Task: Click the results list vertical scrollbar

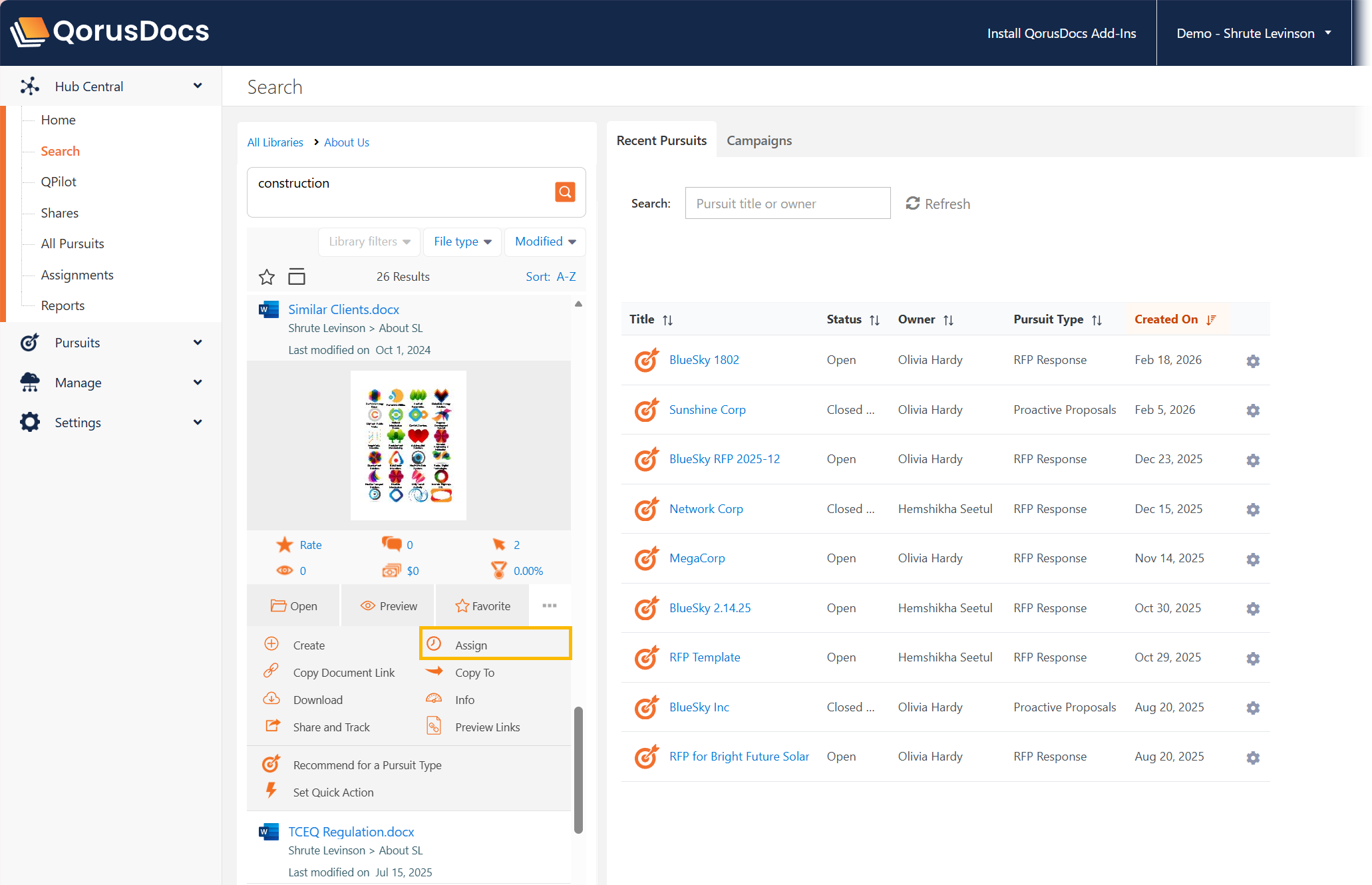Action: [578, 769]
